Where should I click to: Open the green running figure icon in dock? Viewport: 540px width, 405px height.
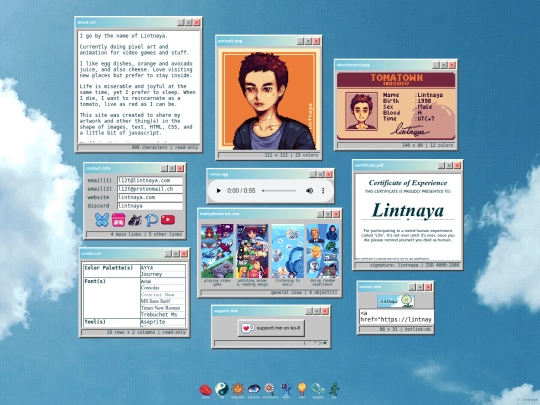(334, 389)
